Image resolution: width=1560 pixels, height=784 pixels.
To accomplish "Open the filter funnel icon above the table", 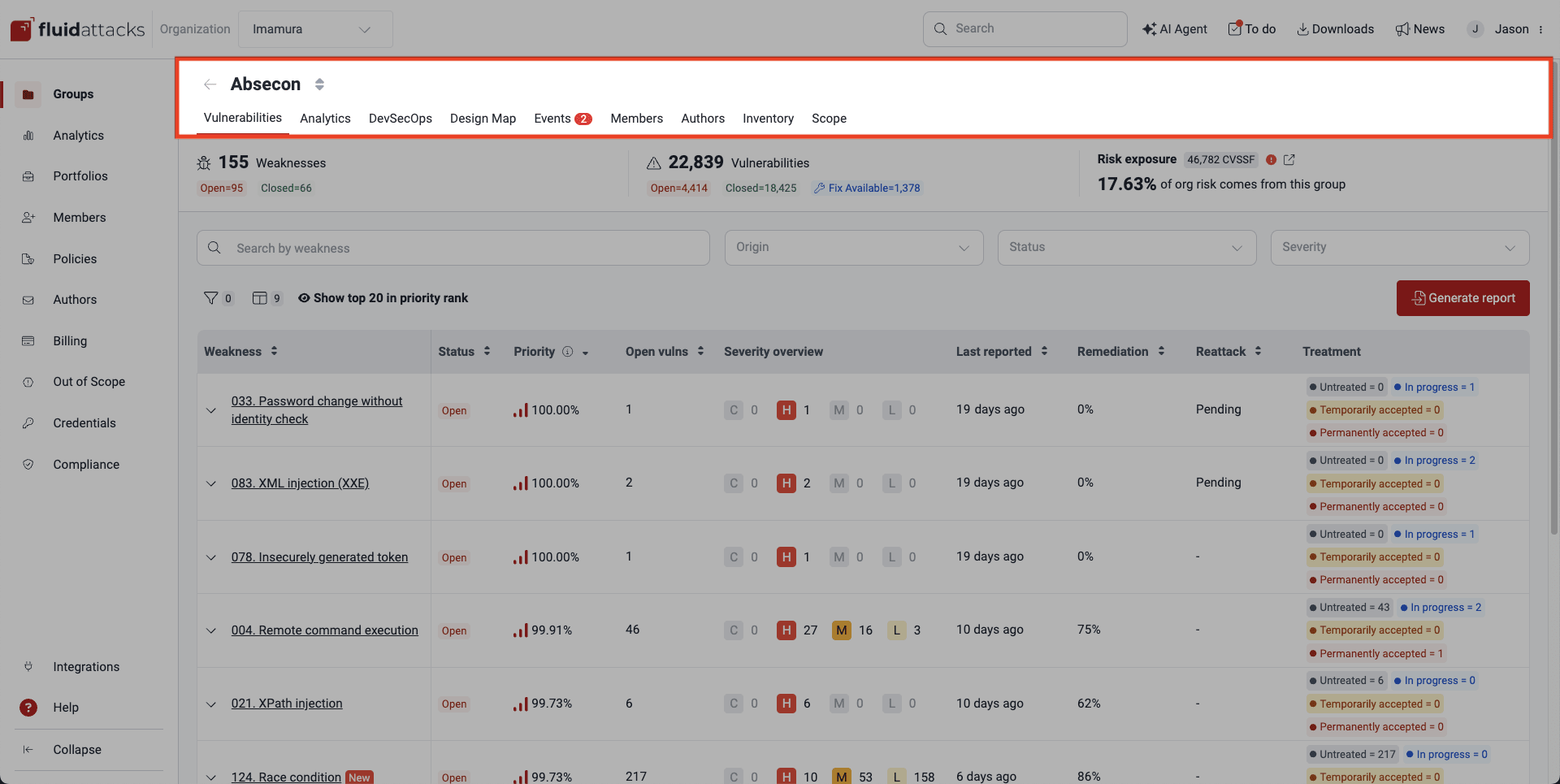I will coord(212,298).
